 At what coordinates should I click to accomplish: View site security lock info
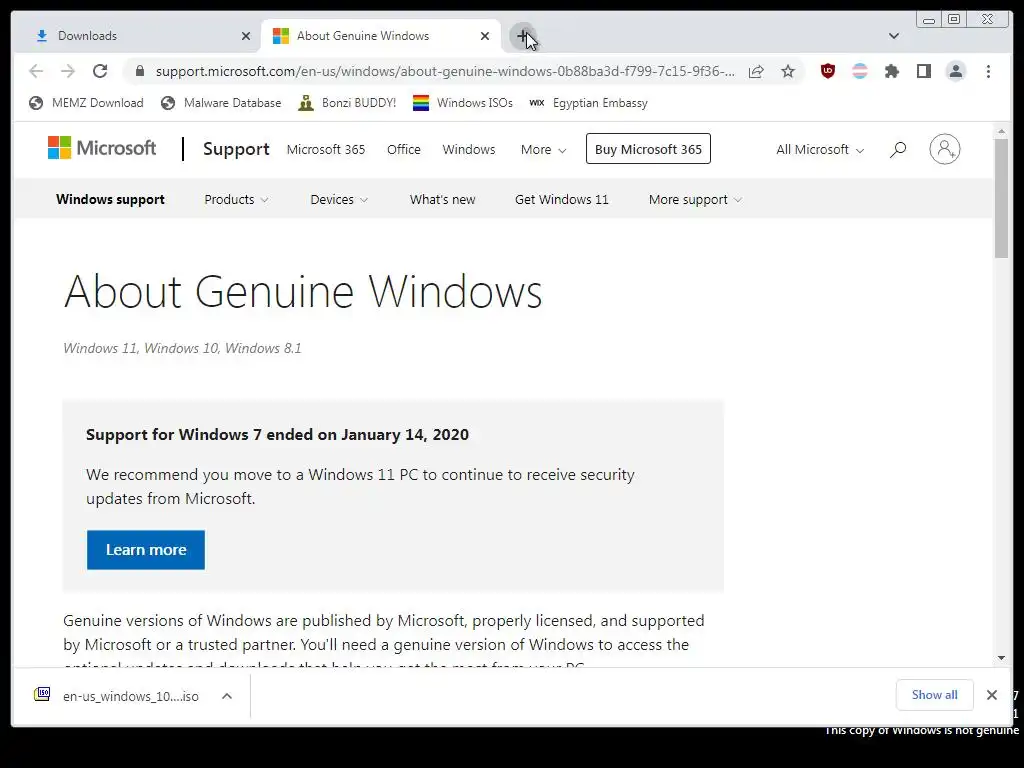click(140, 71)
